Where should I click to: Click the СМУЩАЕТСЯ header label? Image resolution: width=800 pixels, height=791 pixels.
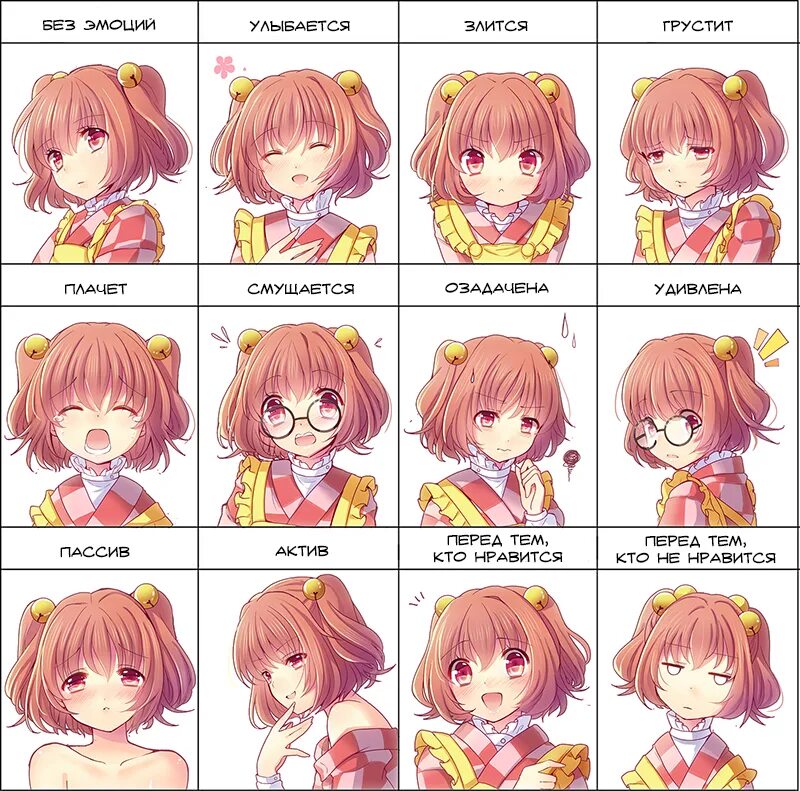pyautogui.click(x=301, y=289)
